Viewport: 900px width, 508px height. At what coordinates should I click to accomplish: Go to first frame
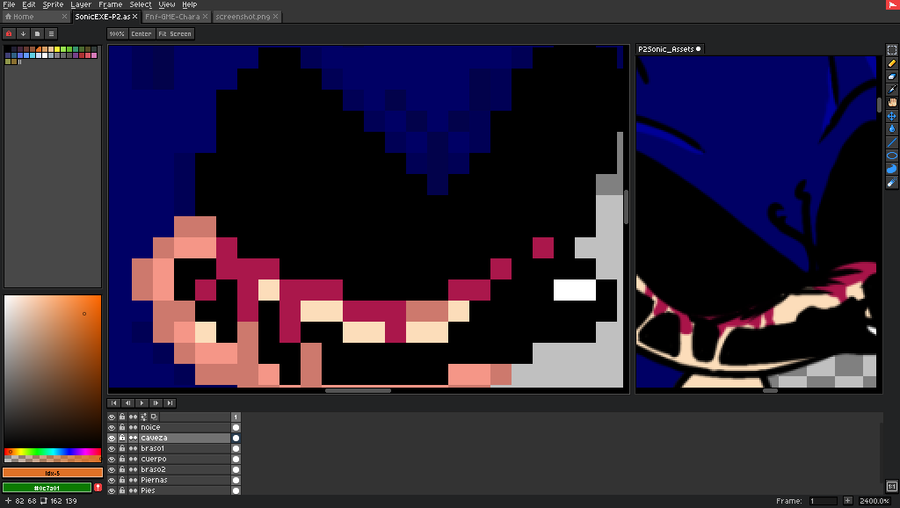point(114,403)
